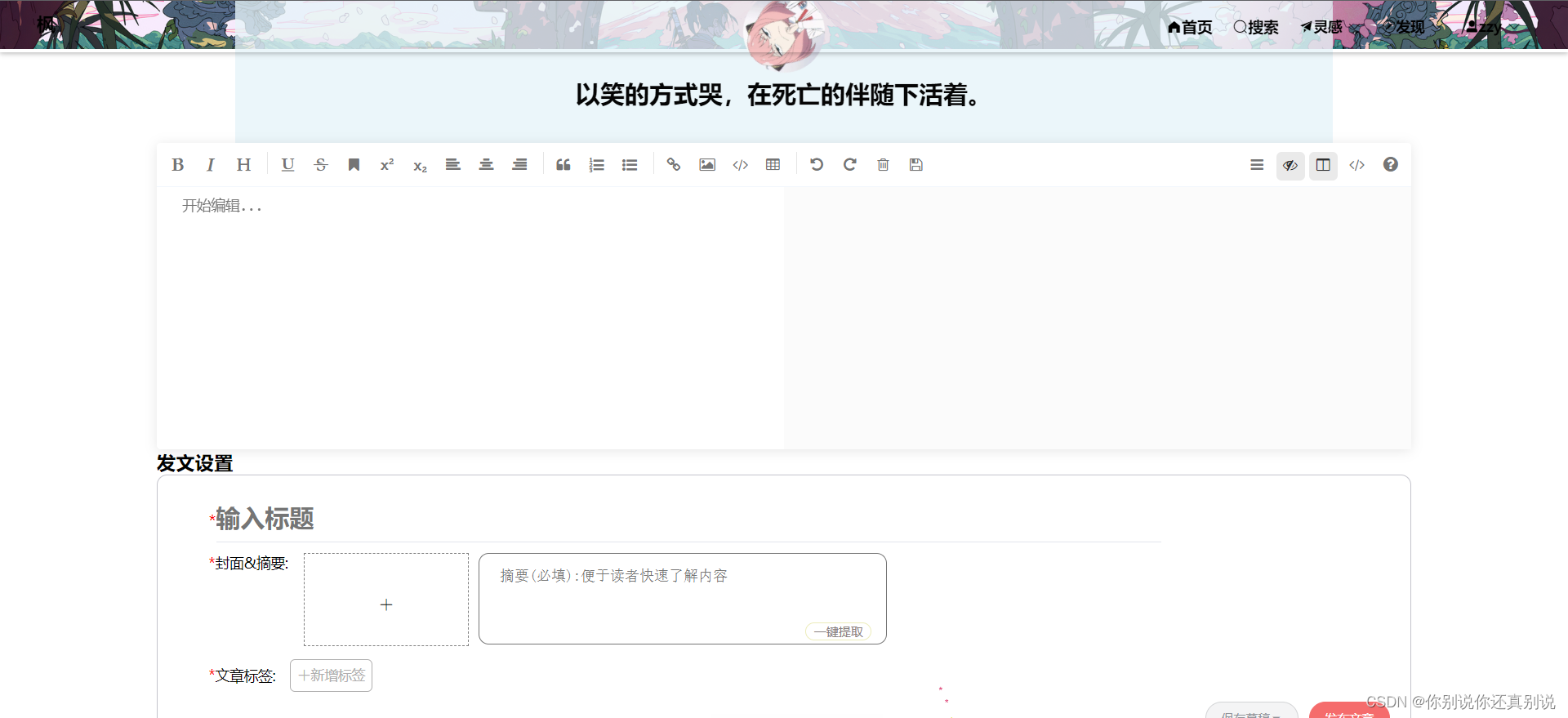Open 搜索 search in navigation
1568x718 pixels.
[1256, 27]
